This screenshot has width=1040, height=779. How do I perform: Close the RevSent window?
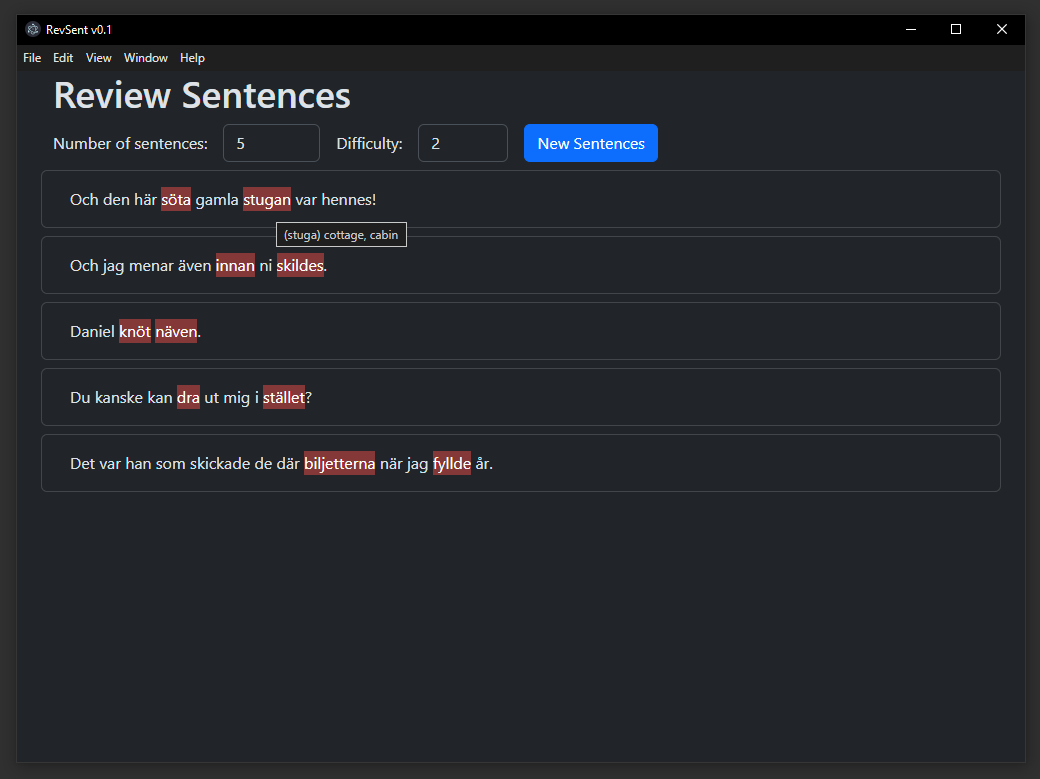(1002, 29)
